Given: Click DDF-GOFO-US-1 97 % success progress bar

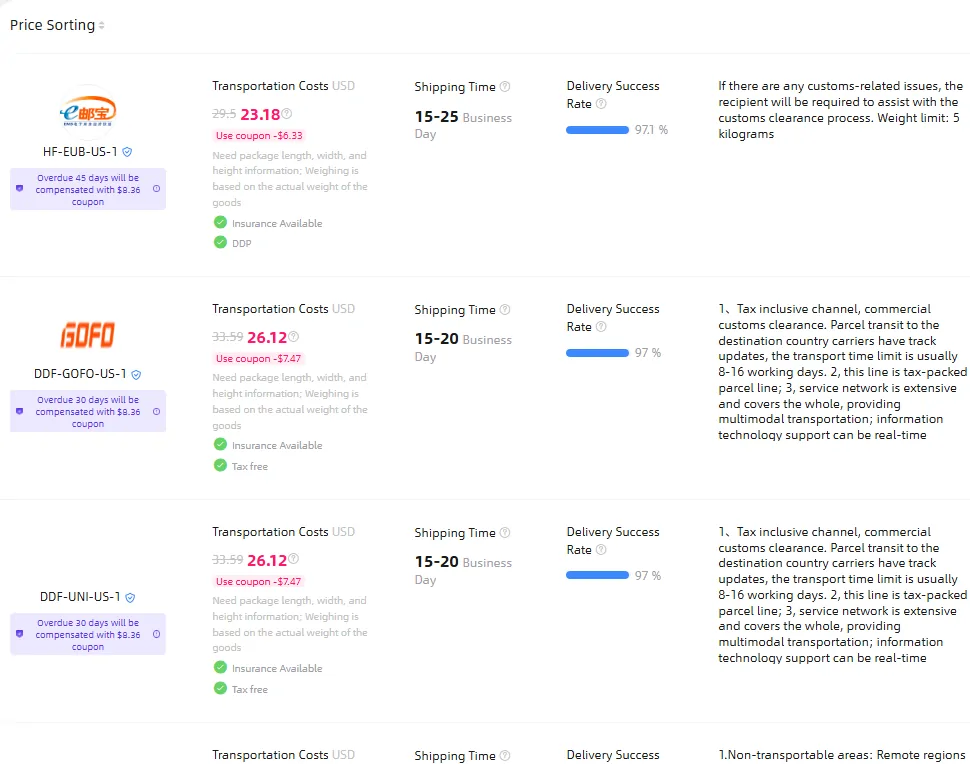Looking at the screenshot, I should click(597, 353).
